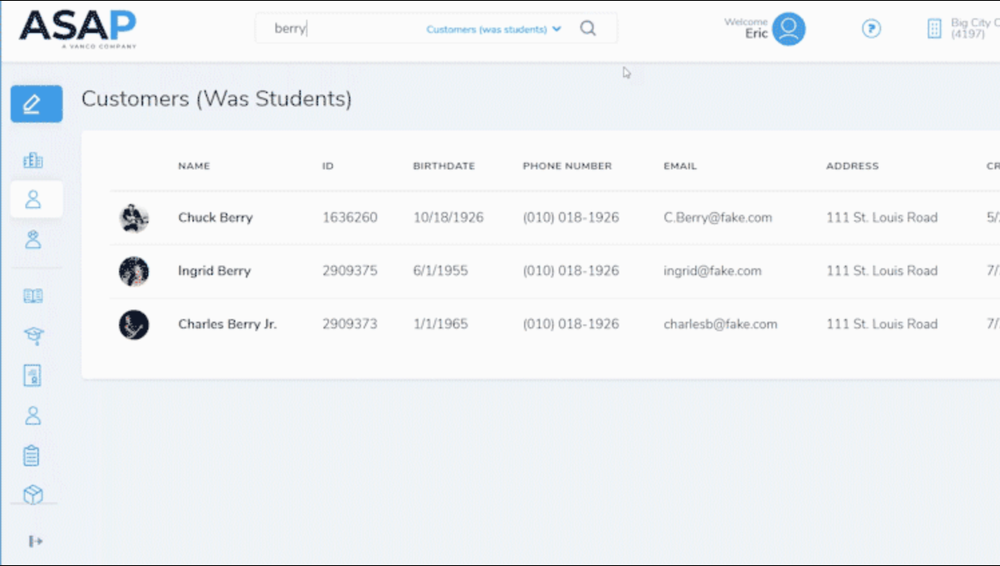The width and height of the screenshot is (1000, 566).
Task: Open the Charles Berry Jr. customer name
Action: click(x=228, y=324)
